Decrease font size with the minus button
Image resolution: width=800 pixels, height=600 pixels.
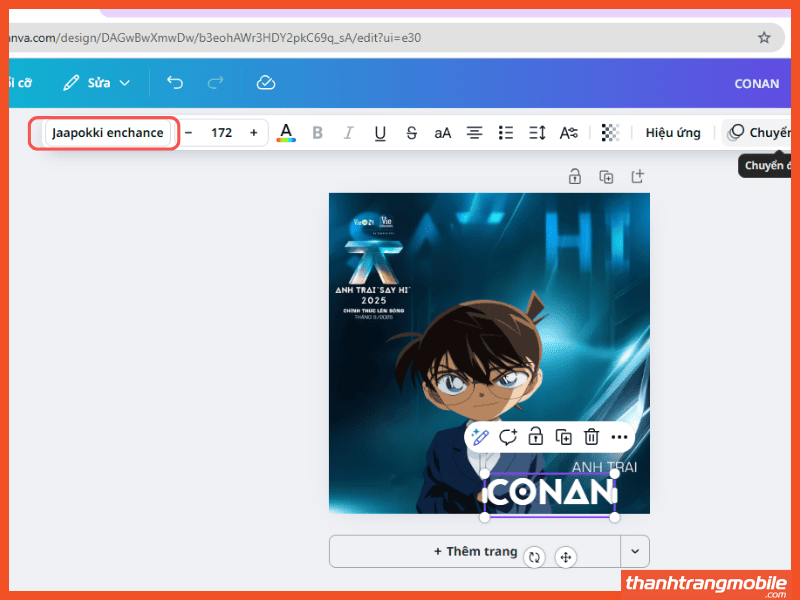pos(188,133)
